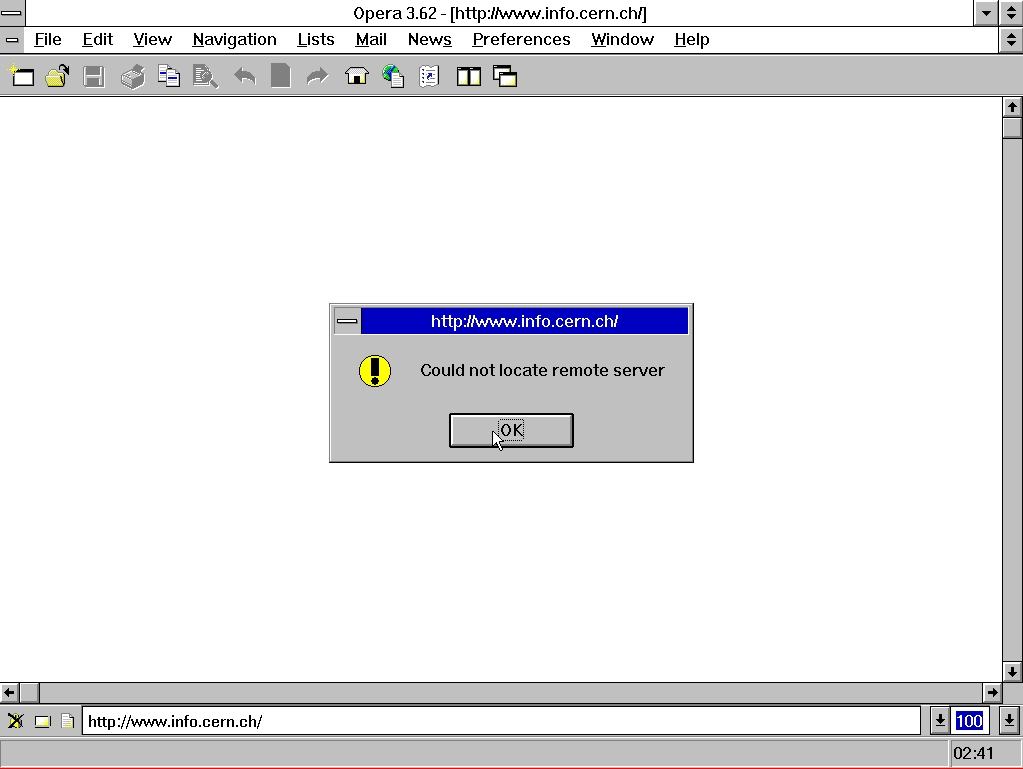Click the Tile windows side-by-side icon
1023x769 pixels.
[x=468, y=76]
